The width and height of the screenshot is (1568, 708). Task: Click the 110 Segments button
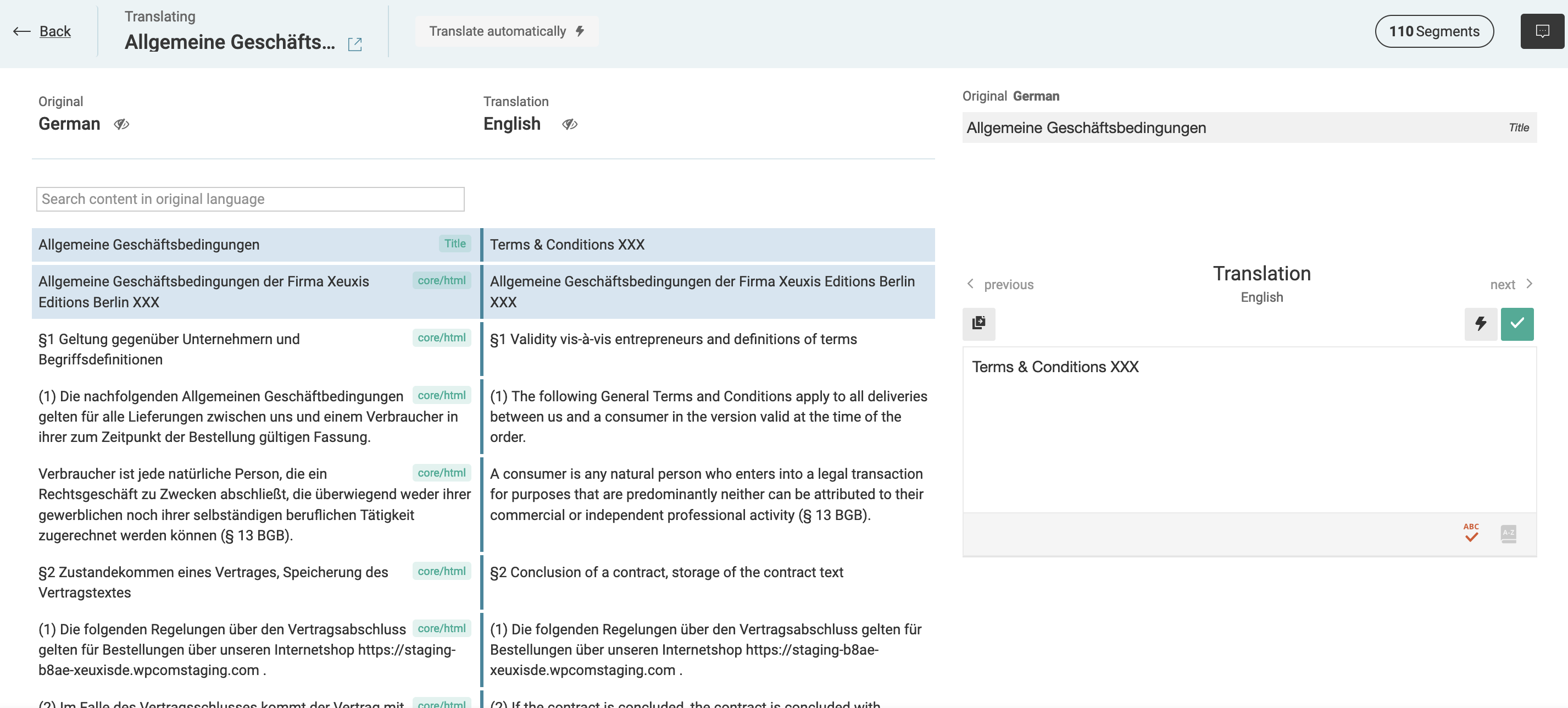click(x=1433, y=31)
